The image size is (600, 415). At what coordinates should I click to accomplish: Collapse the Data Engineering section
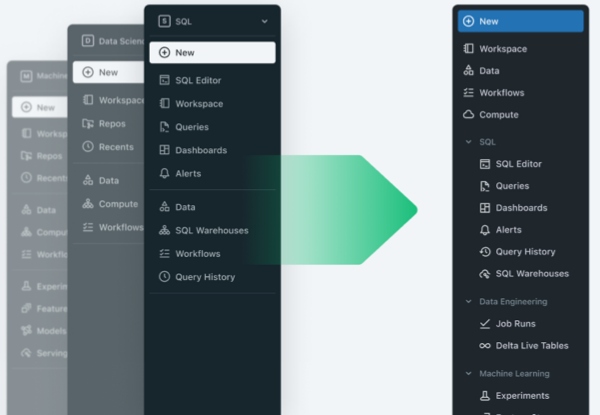coord(468,301)
